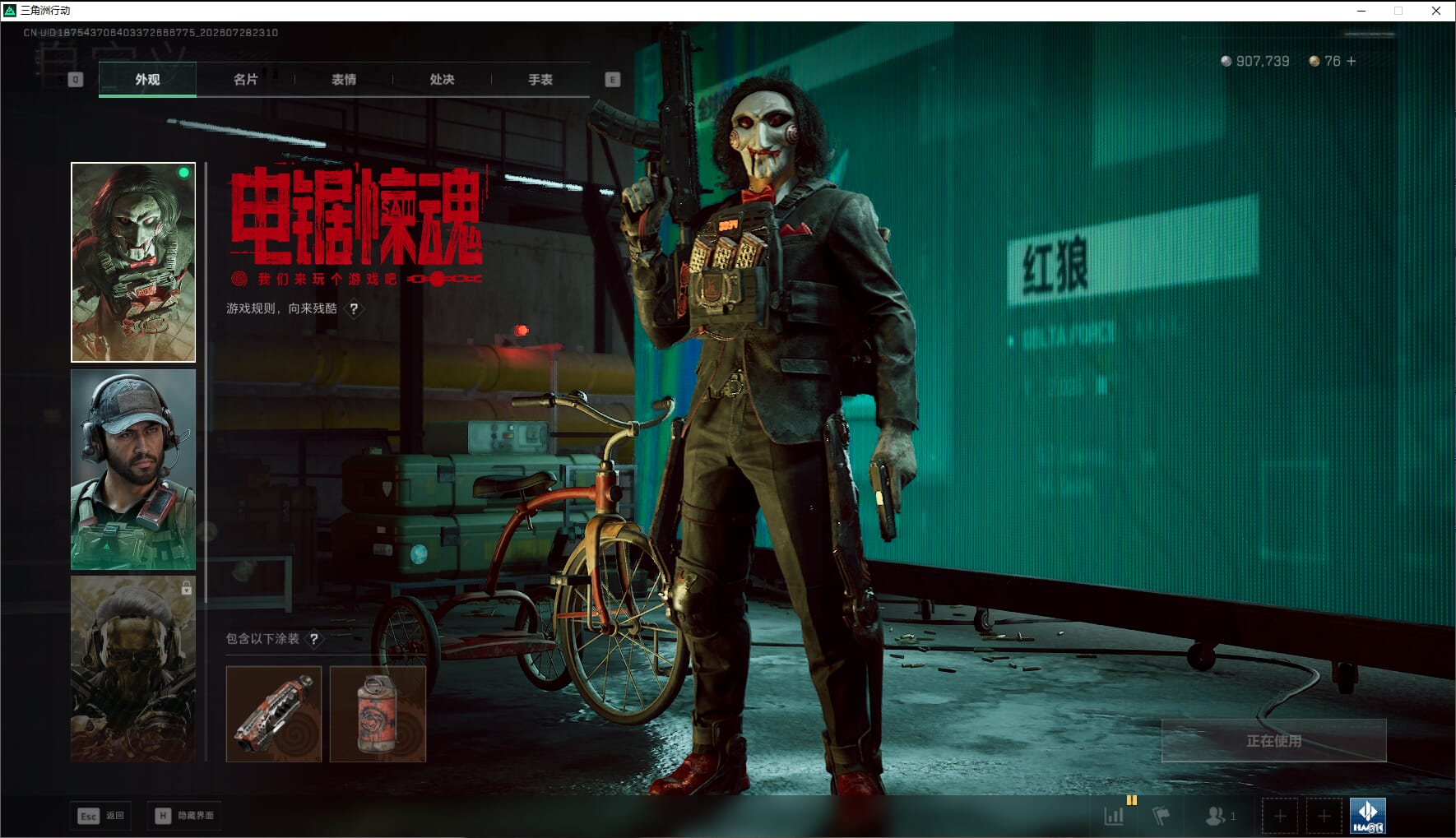Click the silver coin currency icon
The image size is (1456, 838).
pos(1226,61)
